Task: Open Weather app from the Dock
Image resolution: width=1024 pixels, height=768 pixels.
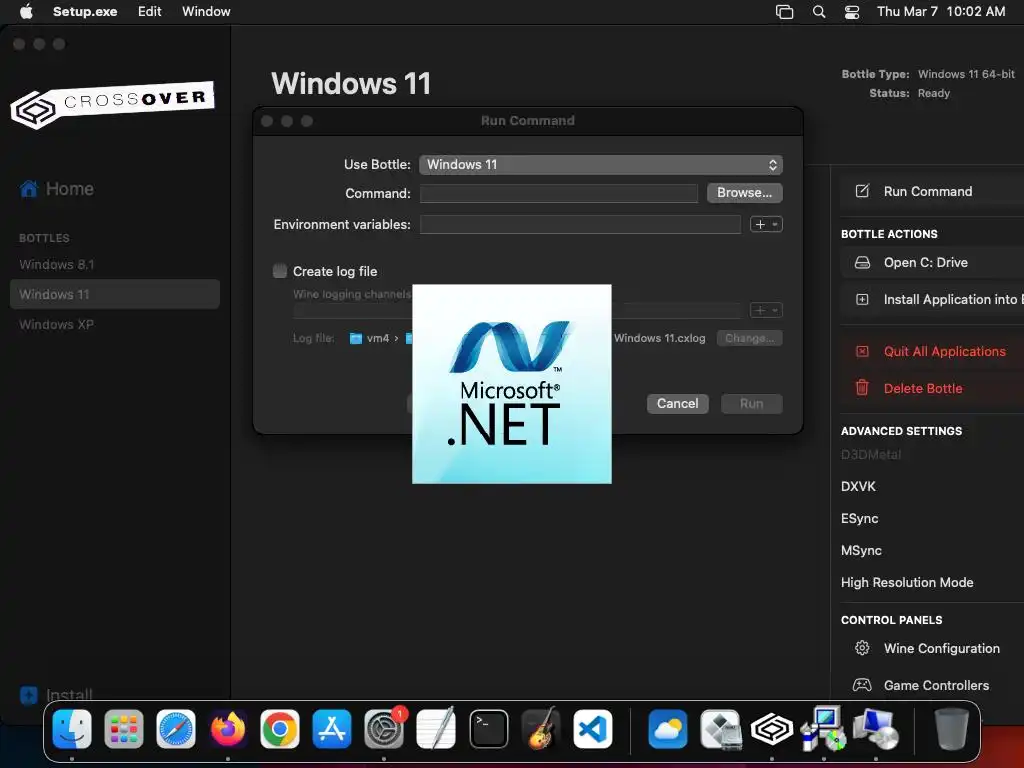Action: [x=667, y=729]
